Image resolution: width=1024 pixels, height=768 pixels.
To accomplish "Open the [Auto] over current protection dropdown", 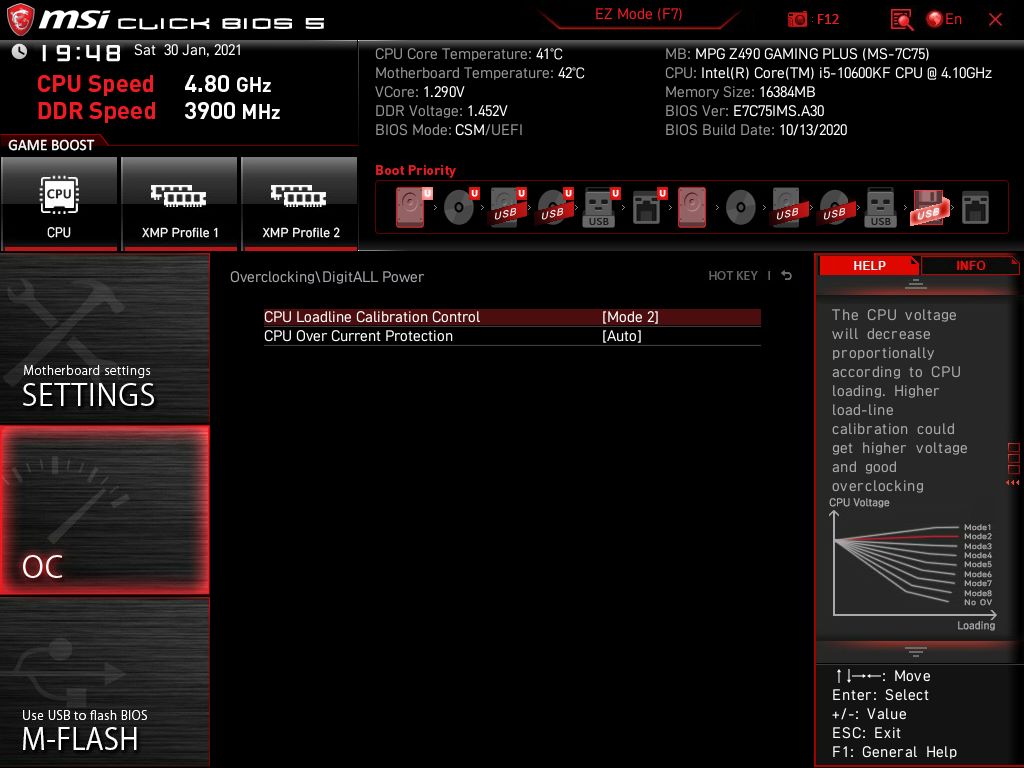I will pyautogui.click(x=622, y=336).
